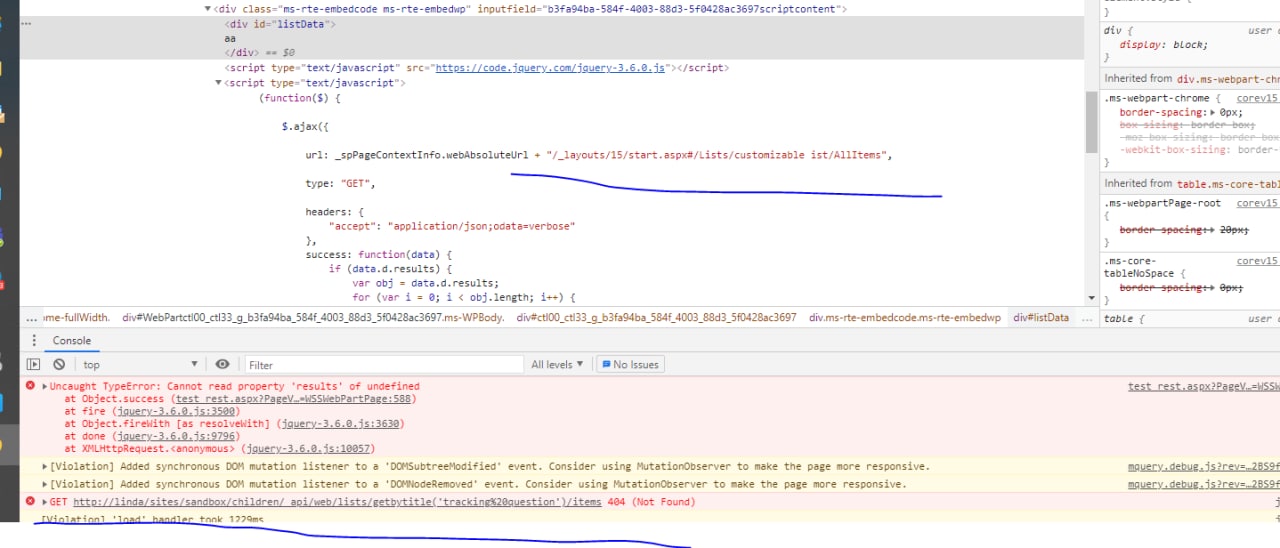Viewport: 1280px width, 548px height.
Task: Click the Elements panel vertical scrollbar thumb
Action: tap(1091, 124)
